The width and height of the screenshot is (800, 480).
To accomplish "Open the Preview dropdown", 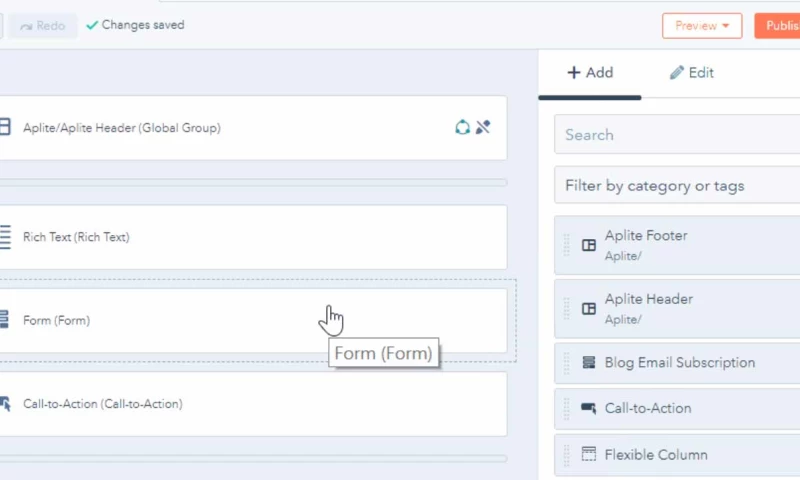I will pos(702,26).
